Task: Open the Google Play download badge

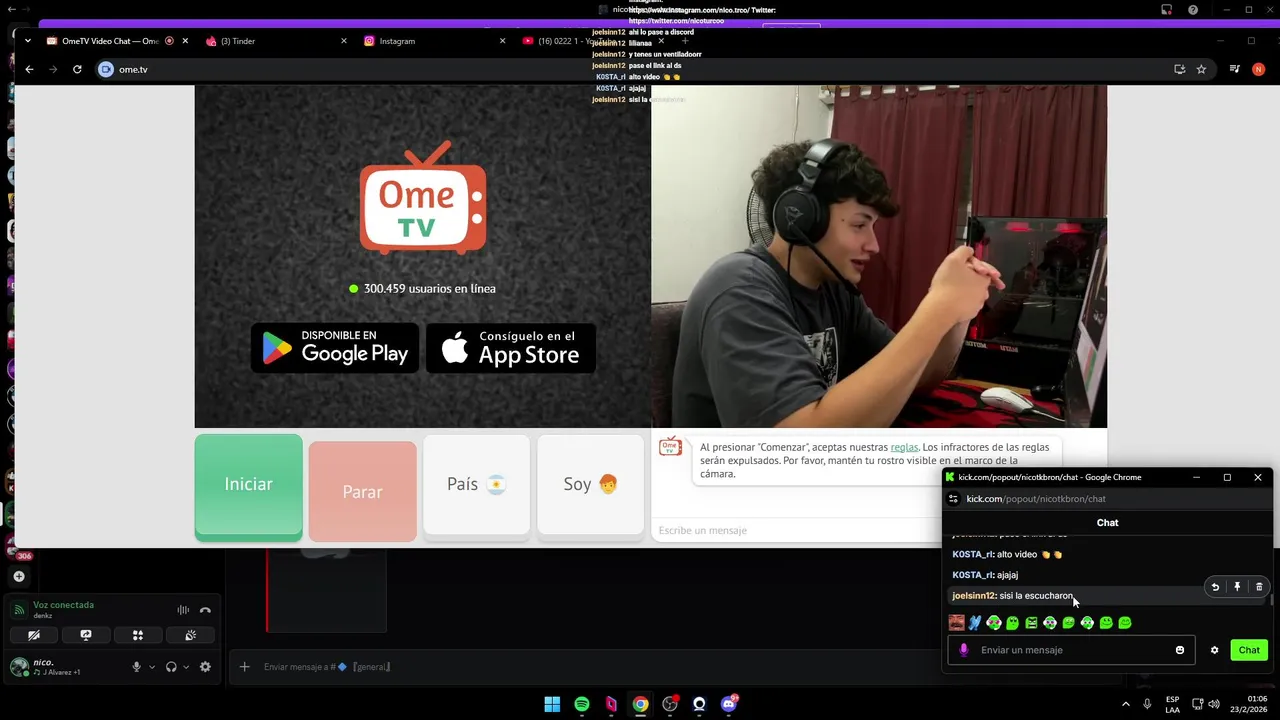Action: [335, 348]
